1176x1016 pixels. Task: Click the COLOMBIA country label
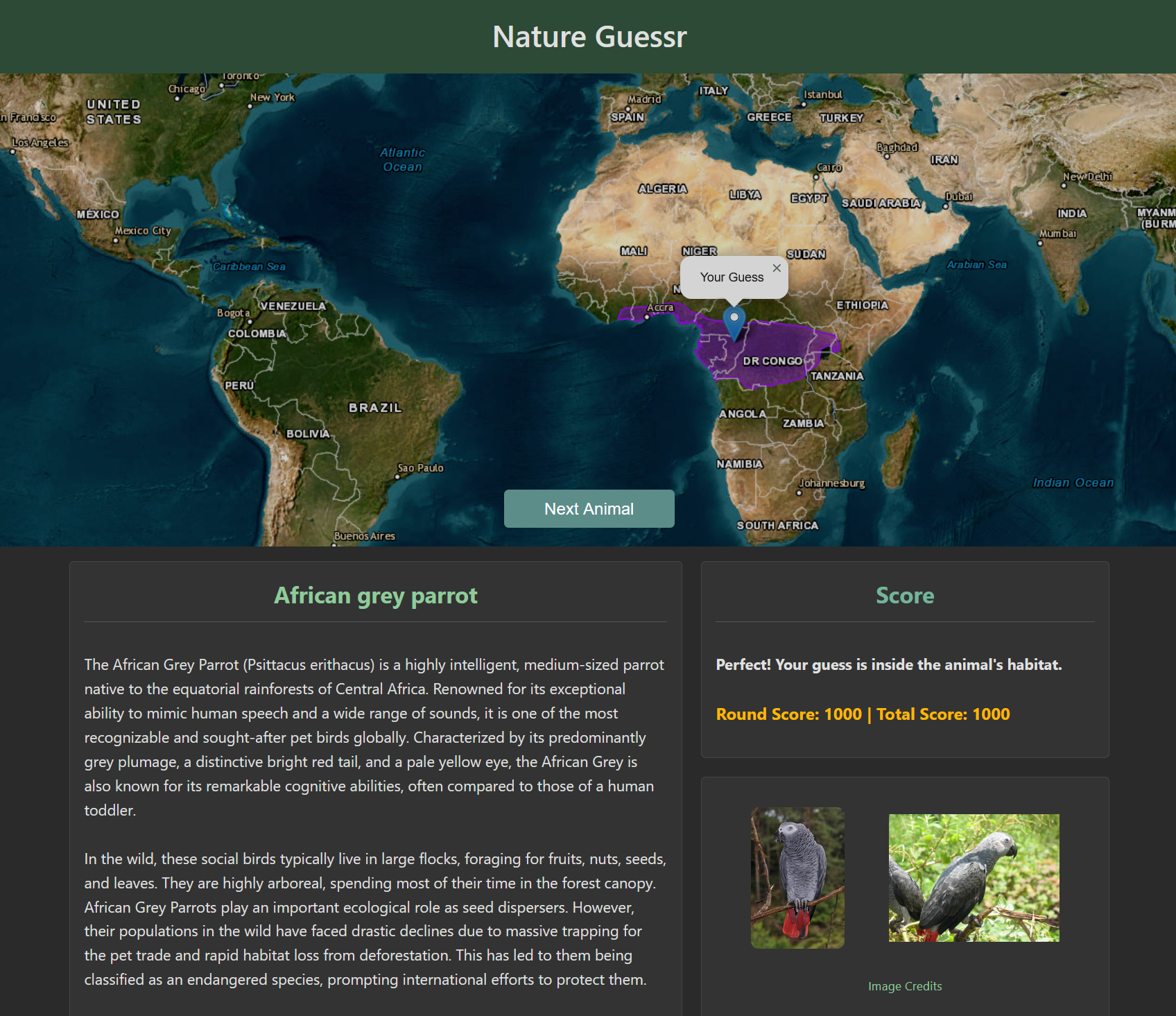tap(257, 334)
